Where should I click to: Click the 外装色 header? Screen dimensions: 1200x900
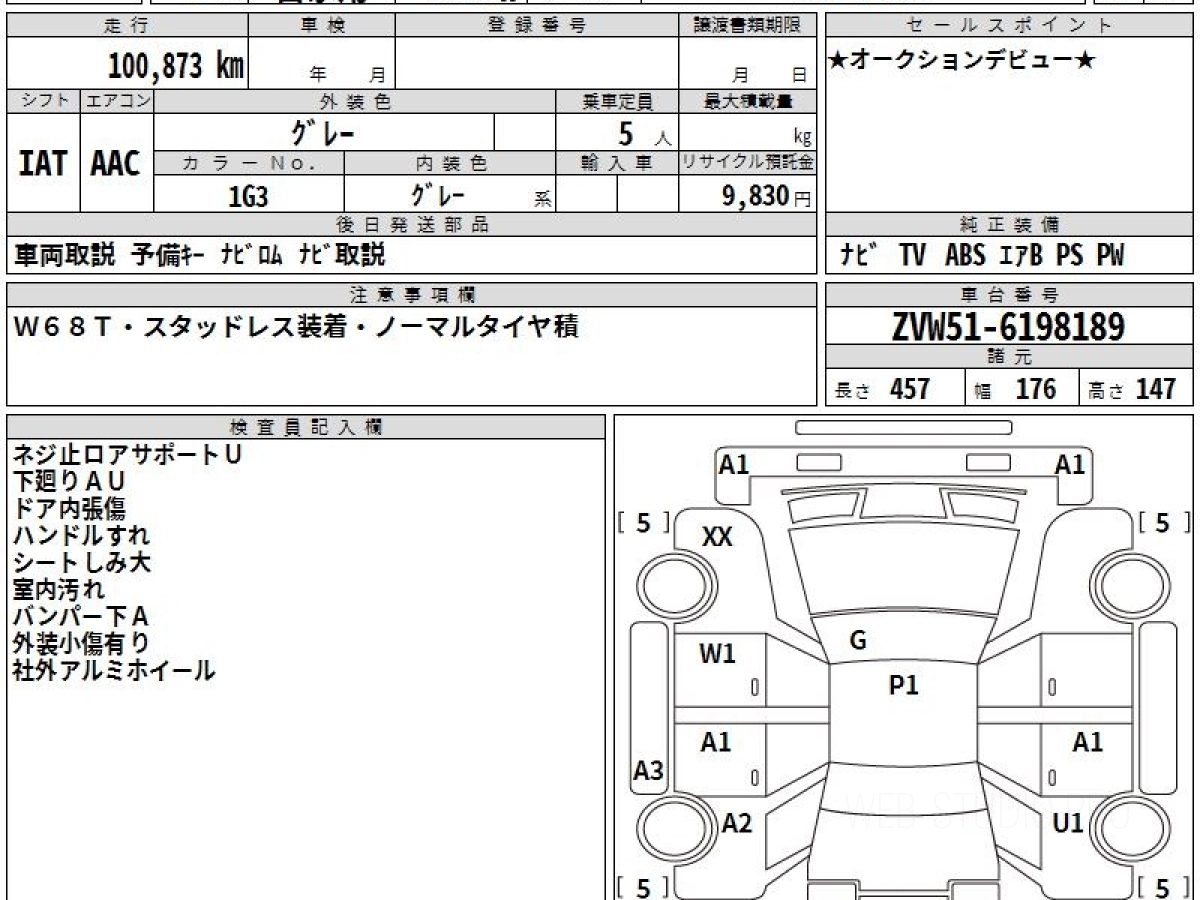pyautogui.click(x=355, y=101)
